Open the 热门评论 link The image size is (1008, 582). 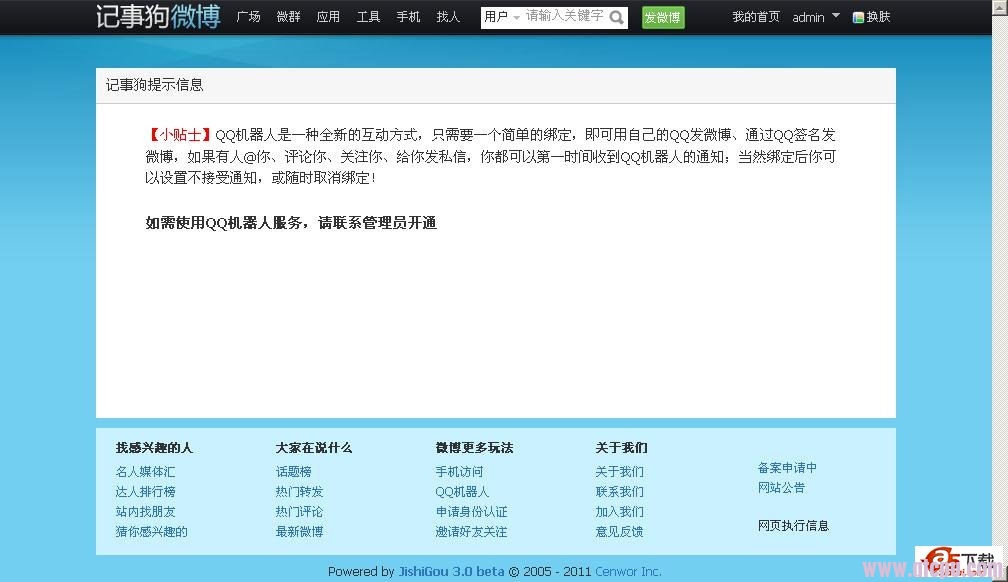coord(300,511)
